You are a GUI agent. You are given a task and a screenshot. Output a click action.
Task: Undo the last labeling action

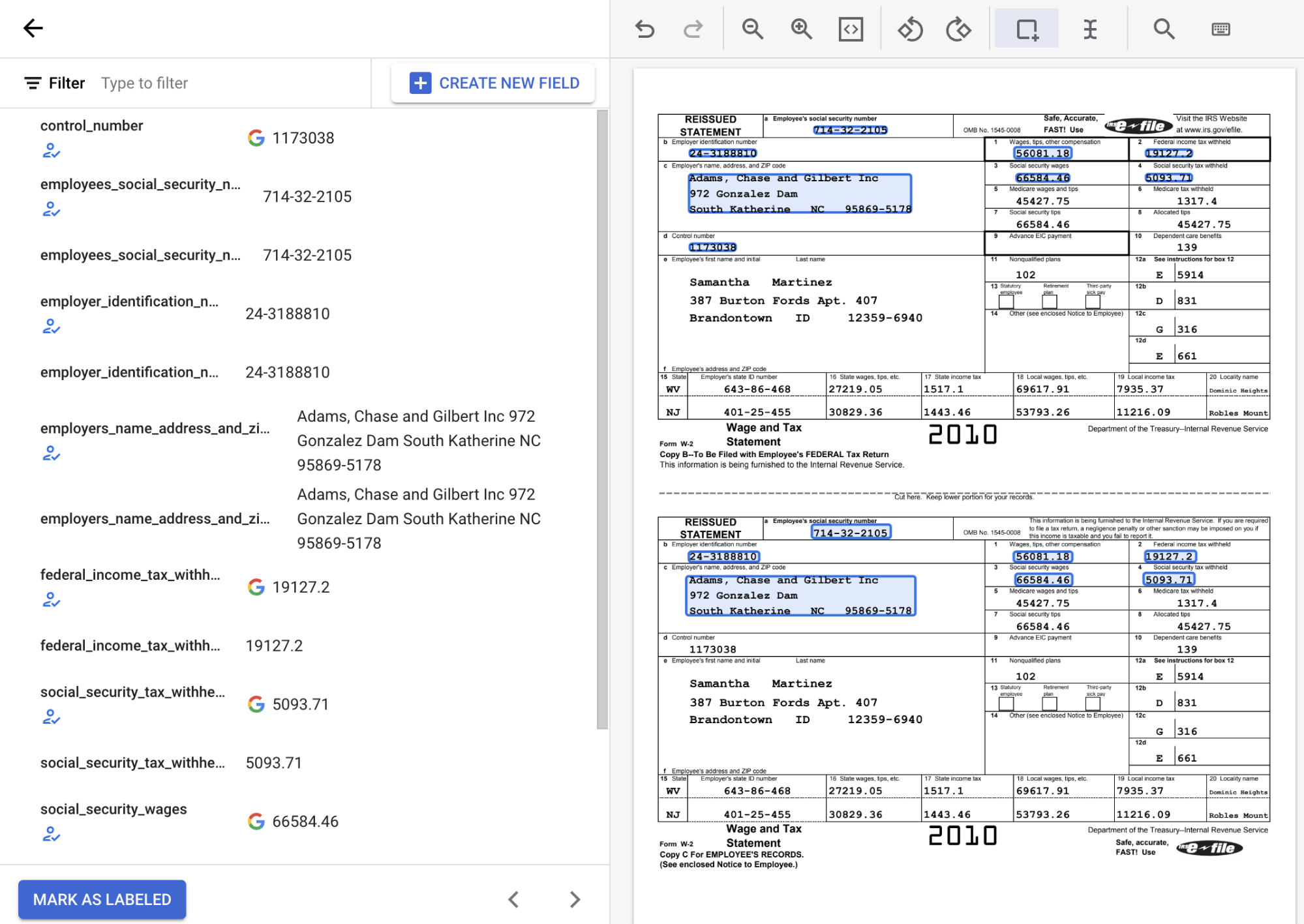click(x=644, y=29)
